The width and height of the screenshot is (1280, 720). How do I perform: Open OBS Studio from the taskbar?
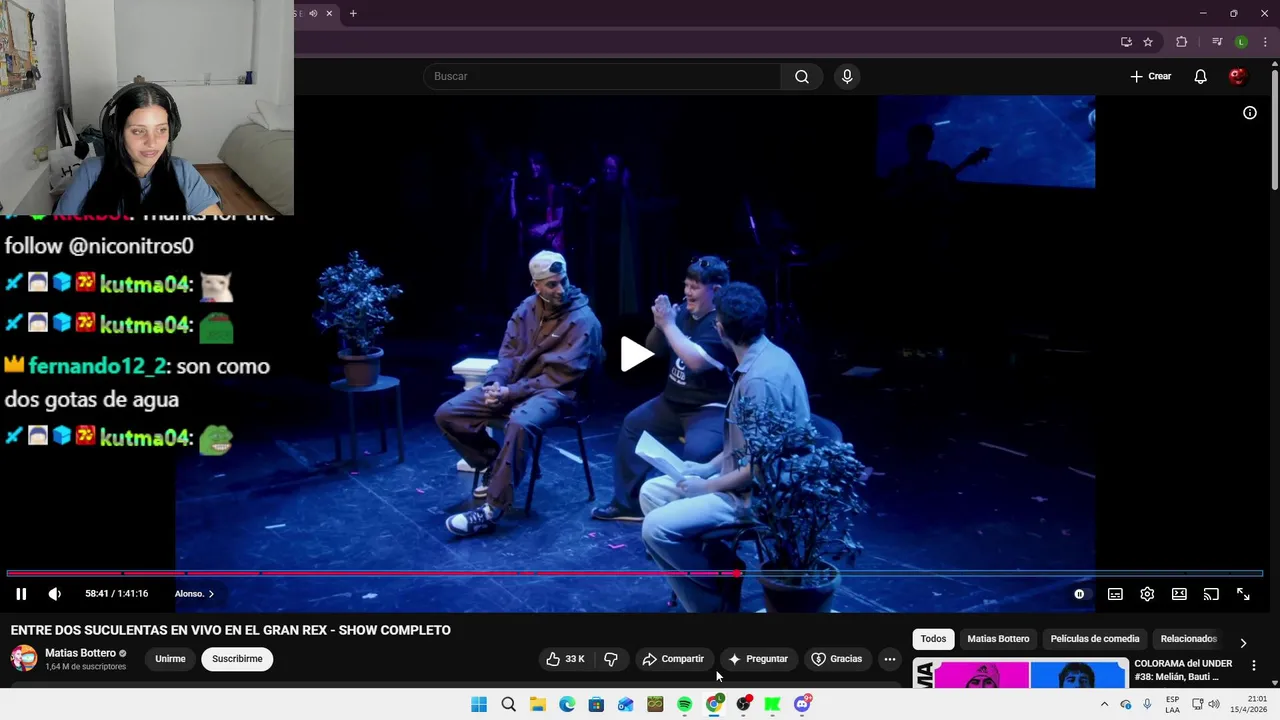743,704
